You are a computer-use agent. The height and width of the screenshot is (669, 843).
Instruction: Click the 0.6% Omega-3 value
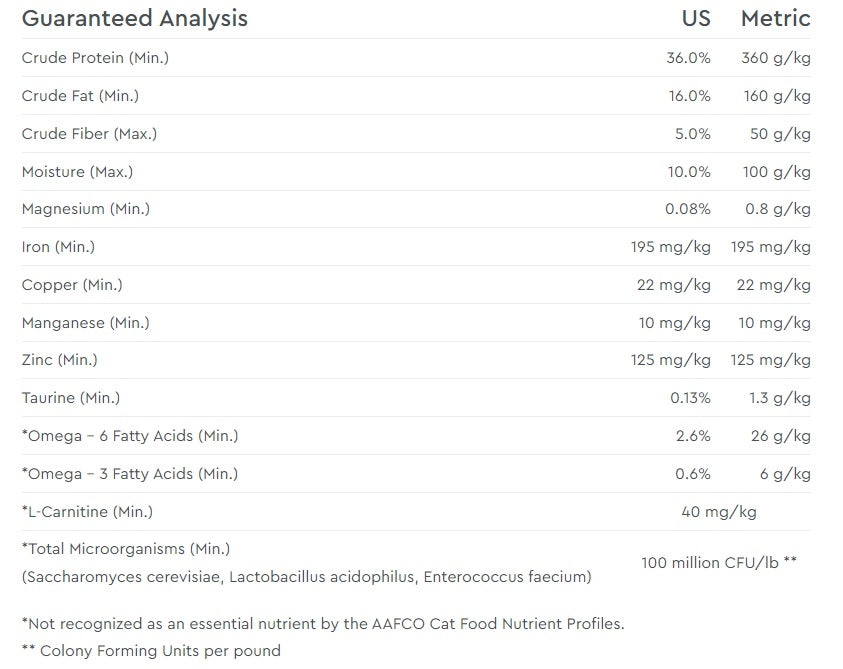tap(692, 474)
